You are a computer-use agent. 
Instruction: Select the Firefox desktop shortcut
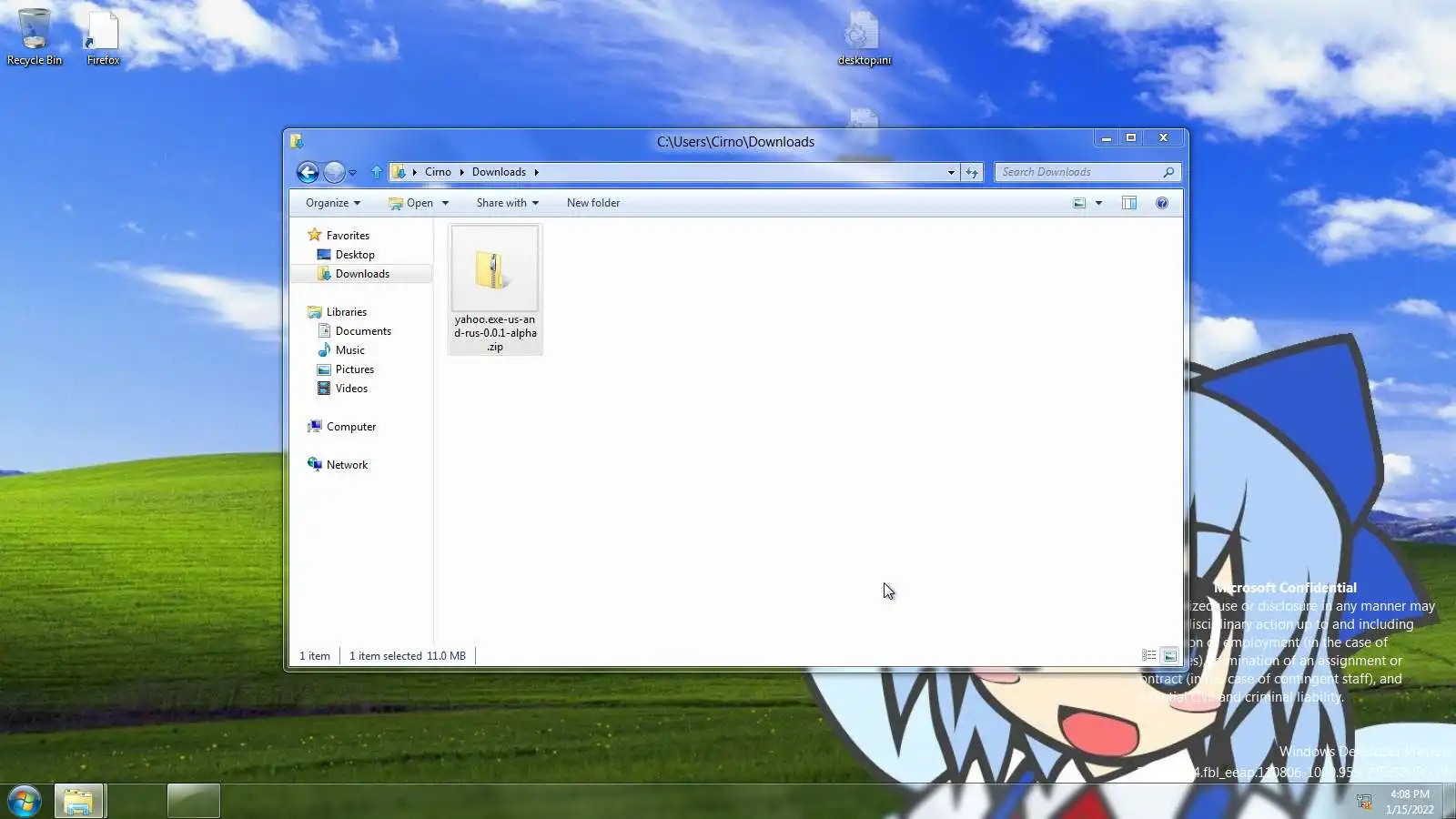click(x=103, y=37)
